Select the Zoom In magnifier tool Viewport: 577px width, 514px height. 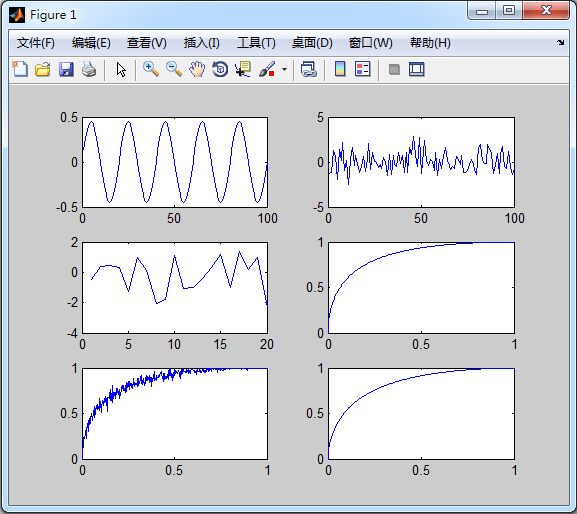(151, 69)
